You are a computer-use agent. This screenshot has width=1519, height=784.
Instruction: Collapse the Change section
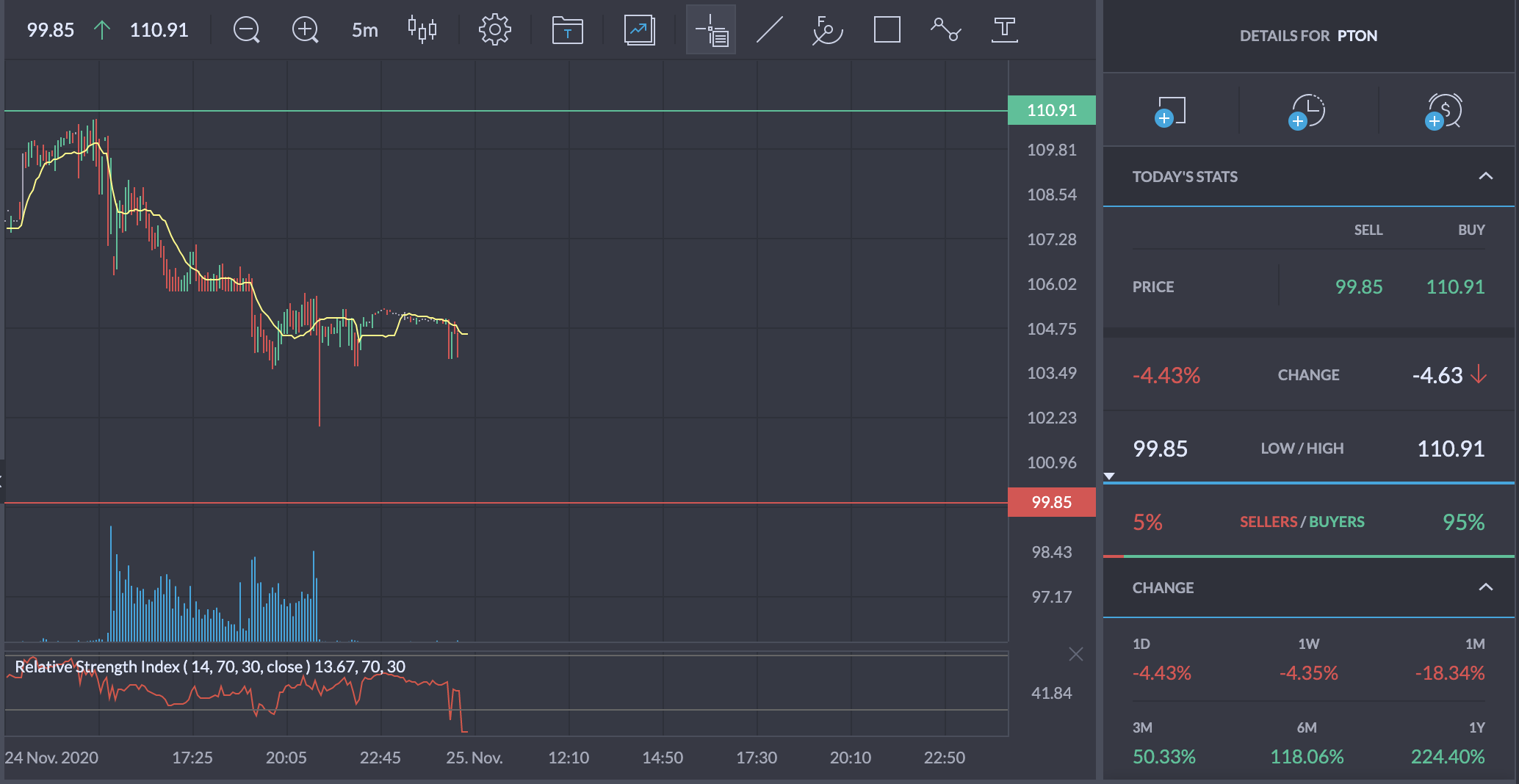1485,587
